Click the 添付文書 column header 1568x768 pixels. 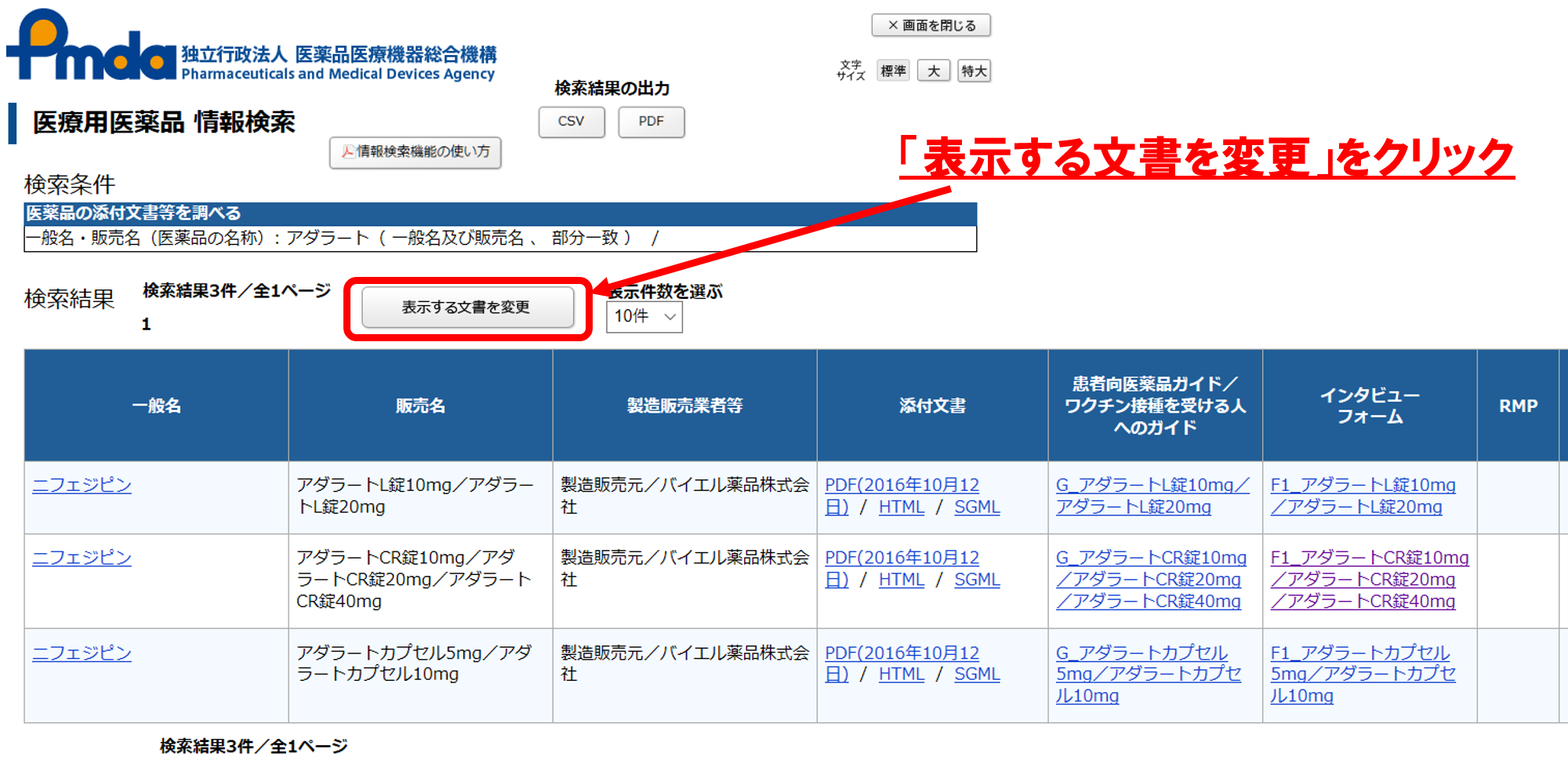pos(933,406)
